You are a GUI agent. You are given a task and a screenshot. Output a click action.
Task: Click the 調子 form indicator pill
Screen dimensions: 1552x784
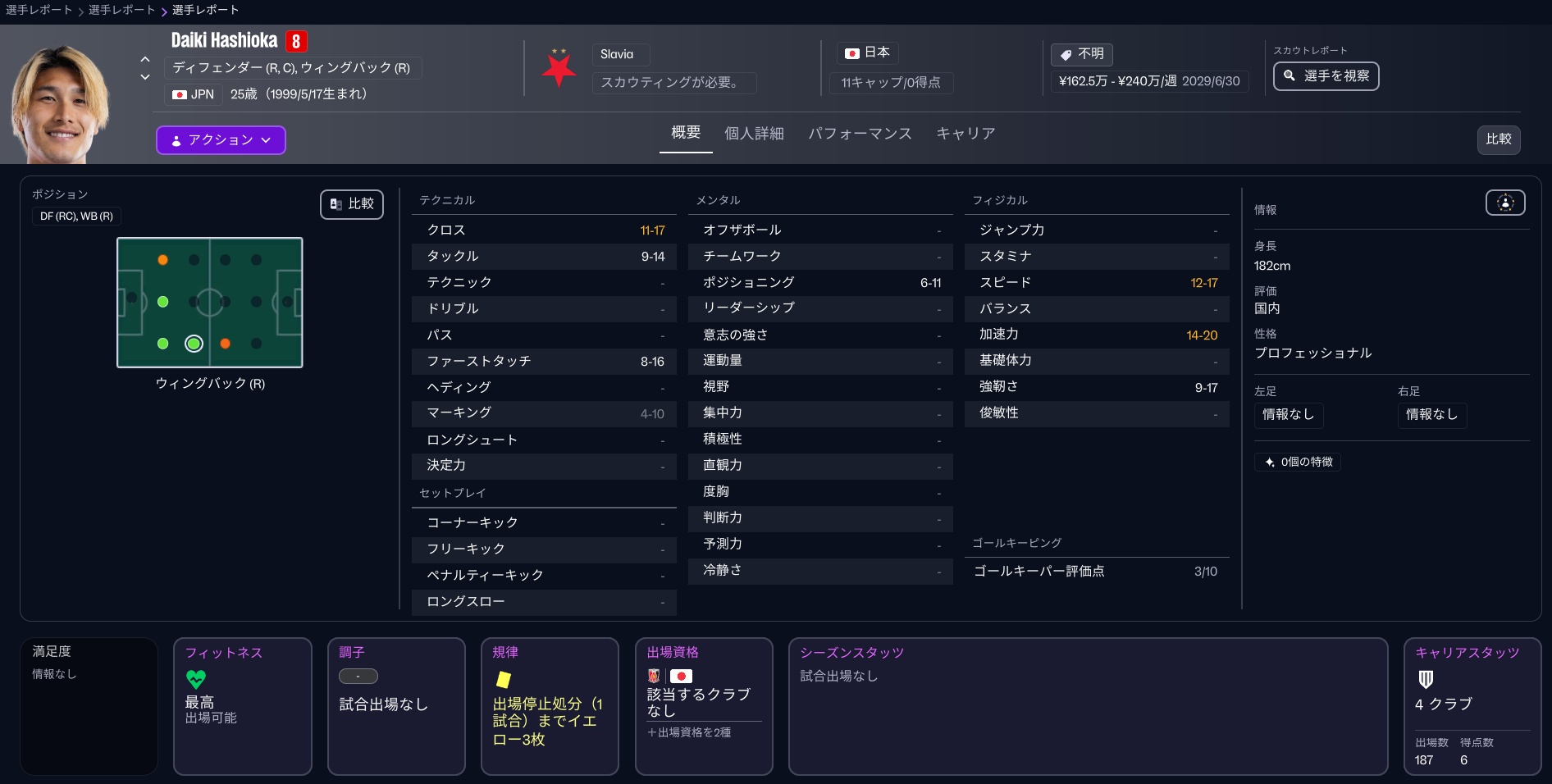(x=358, y=677)
